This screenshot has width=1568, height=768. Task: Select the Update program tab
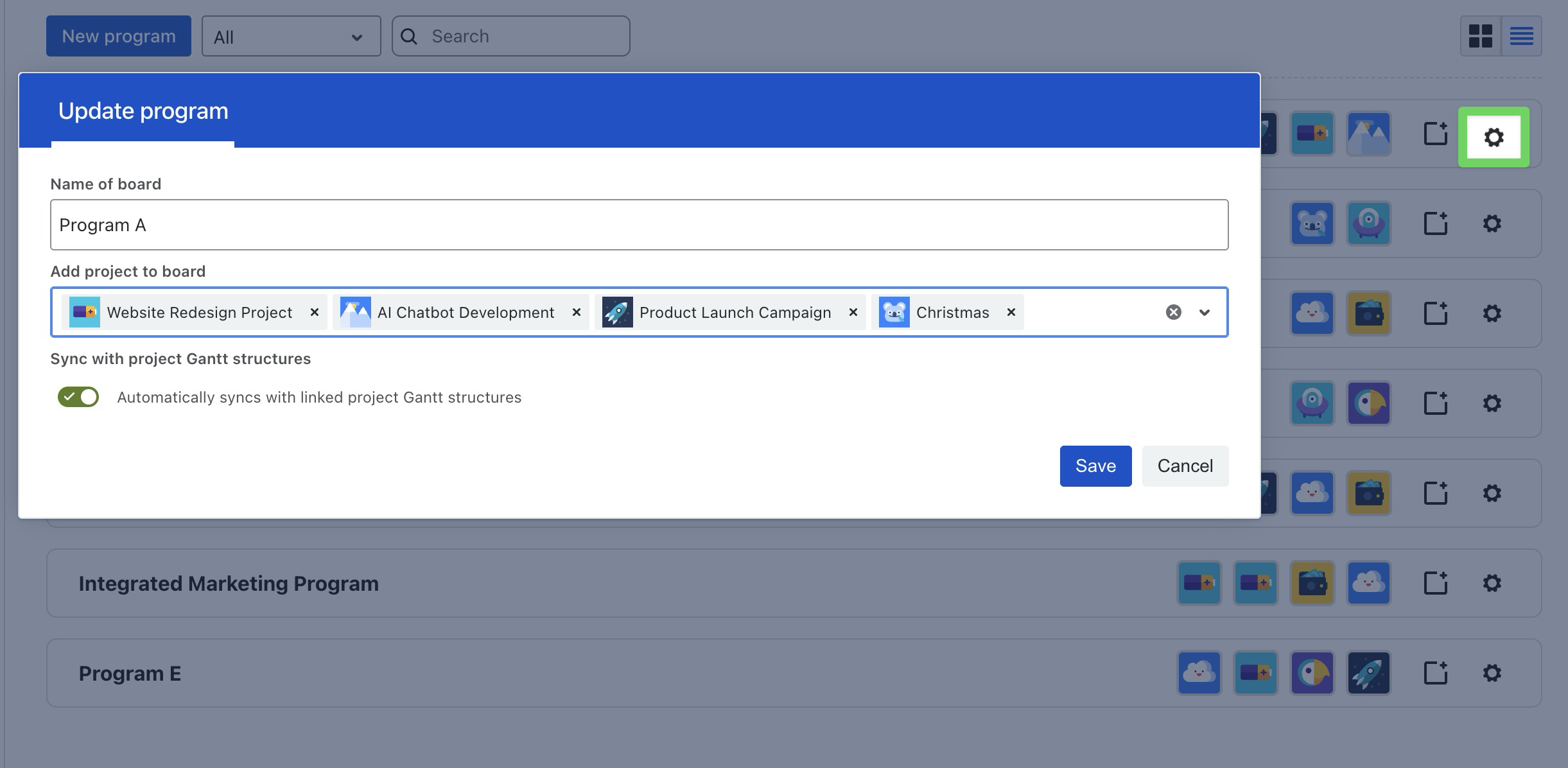point(143,111)
